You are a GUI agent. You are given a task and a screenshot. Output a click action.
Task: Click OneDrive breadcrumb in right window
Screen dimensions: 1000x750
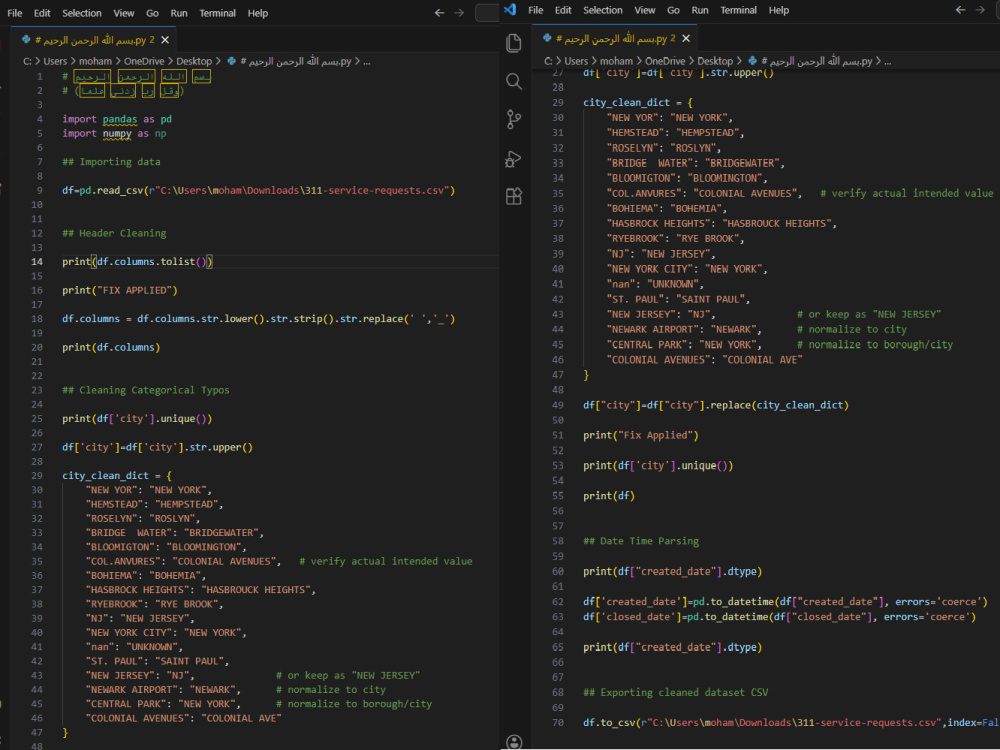(665, 61)
